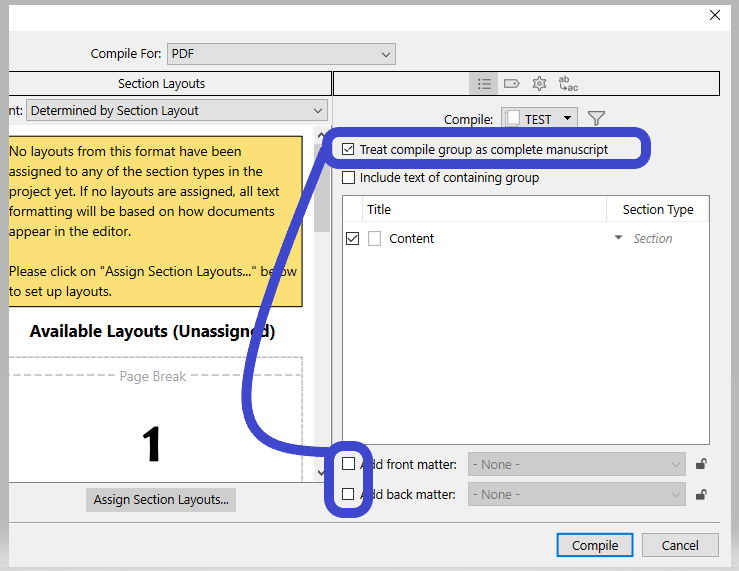Close the compile dialog window

[714, 15]
